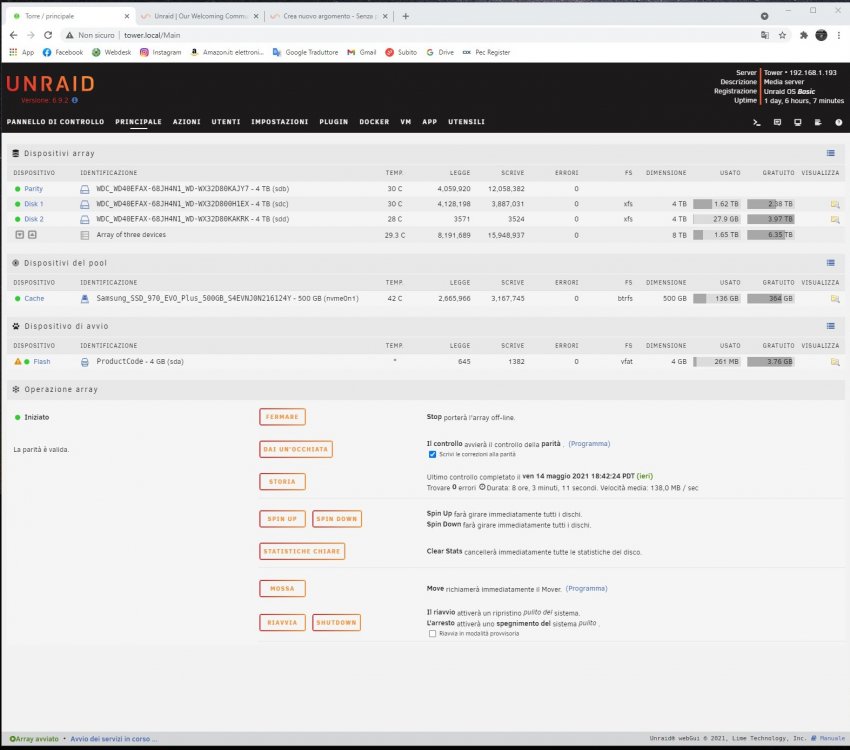Click Google Translate icon in address bar
This screenshot has height=750, width=850.
click(764, 35)
